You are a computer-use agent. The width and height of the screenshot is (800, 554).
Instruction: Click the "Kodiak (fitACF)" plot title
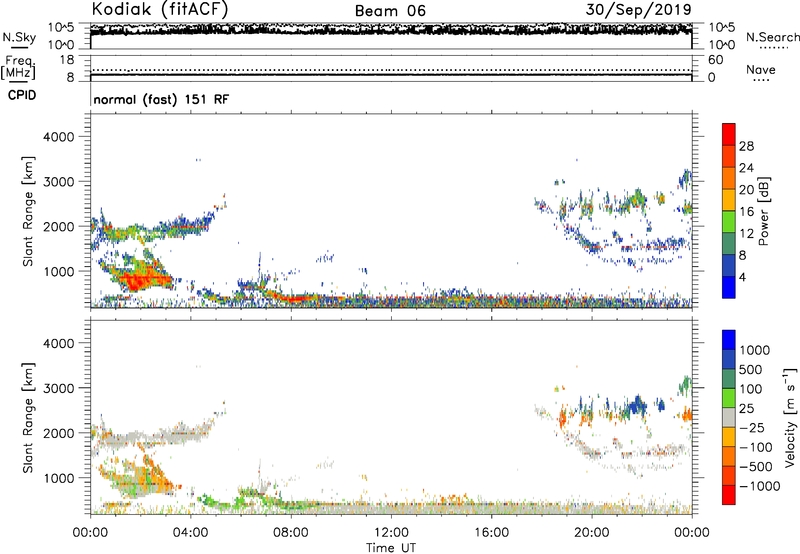pos(160,9)
